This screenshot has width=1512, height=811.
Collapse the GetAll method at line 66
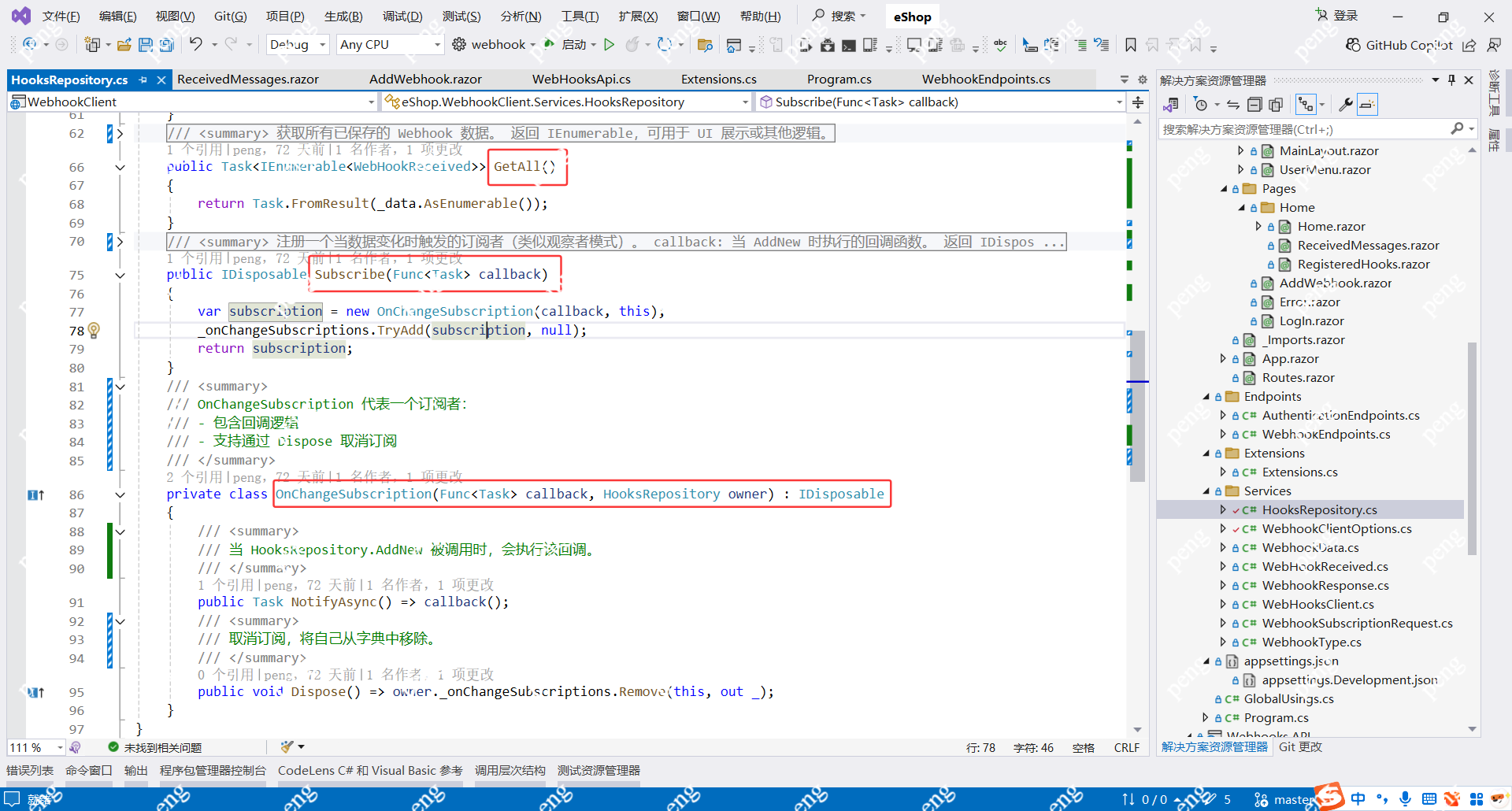pyautogui.click(x=120, y=167)
